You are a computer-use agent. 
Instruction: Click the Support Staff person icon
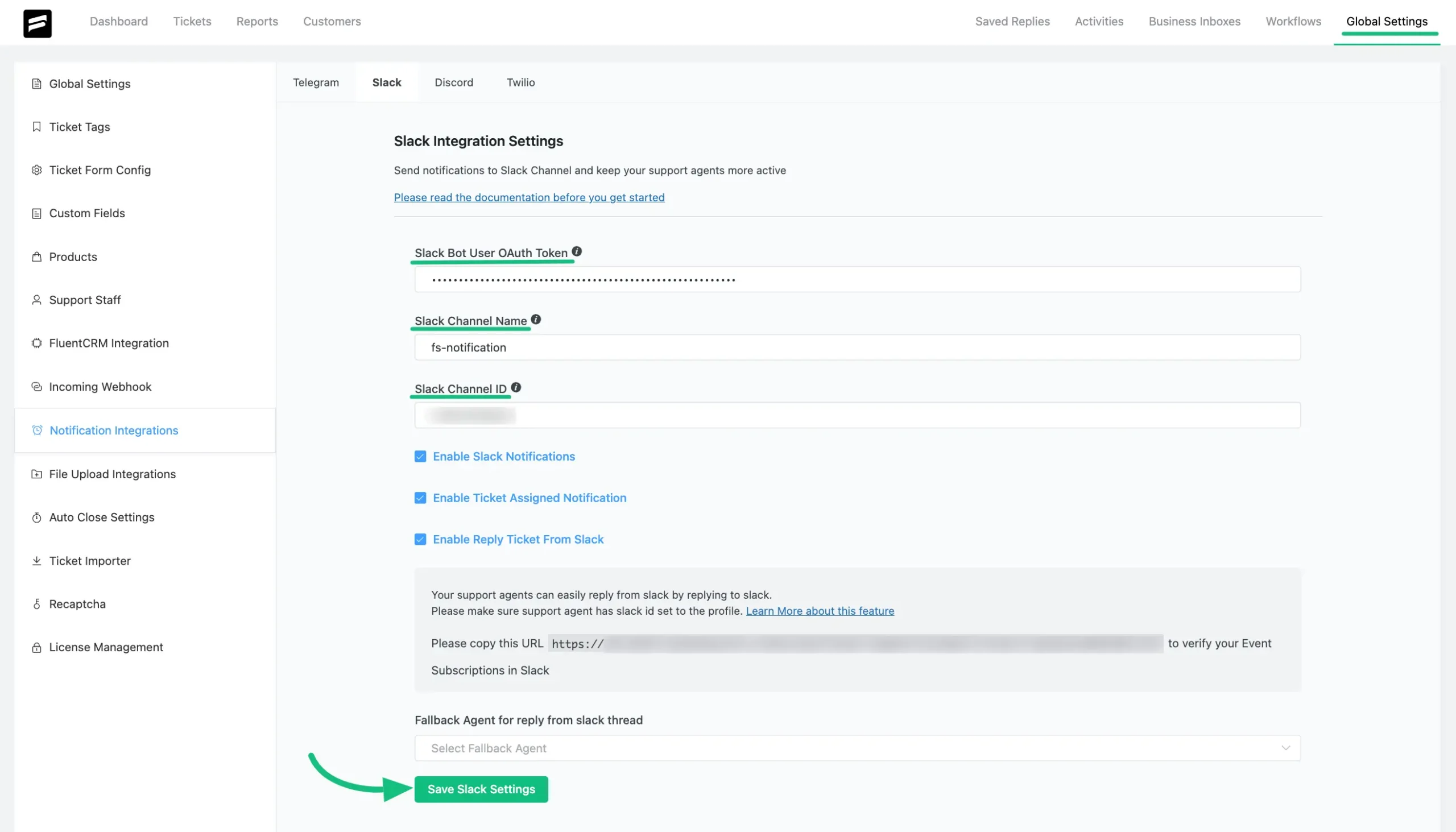click(x=36, y=300)
